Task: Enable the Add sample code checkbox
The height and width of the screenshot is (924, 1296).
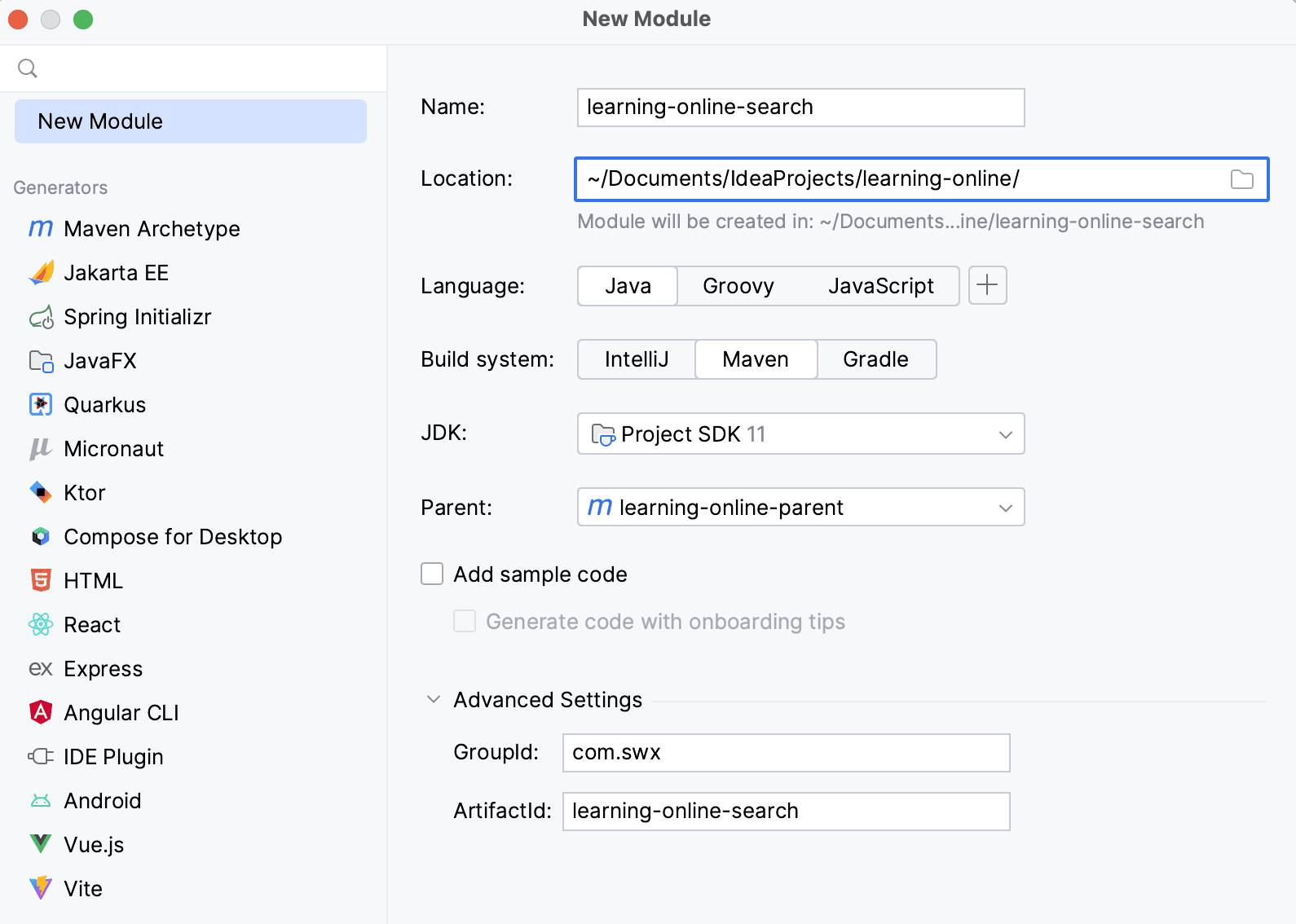Action: (432, 574)
